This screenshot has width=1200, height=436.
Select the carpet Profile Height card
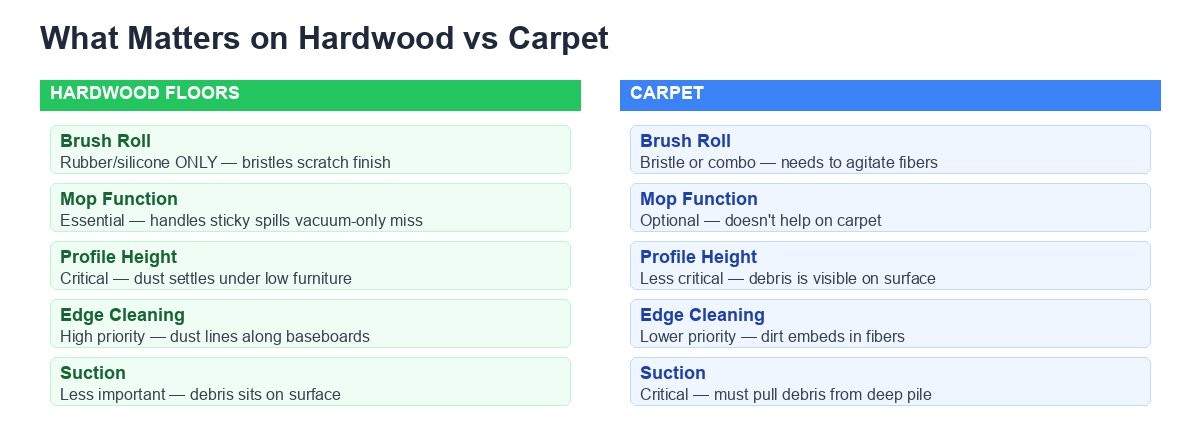(x=890, y=266)
